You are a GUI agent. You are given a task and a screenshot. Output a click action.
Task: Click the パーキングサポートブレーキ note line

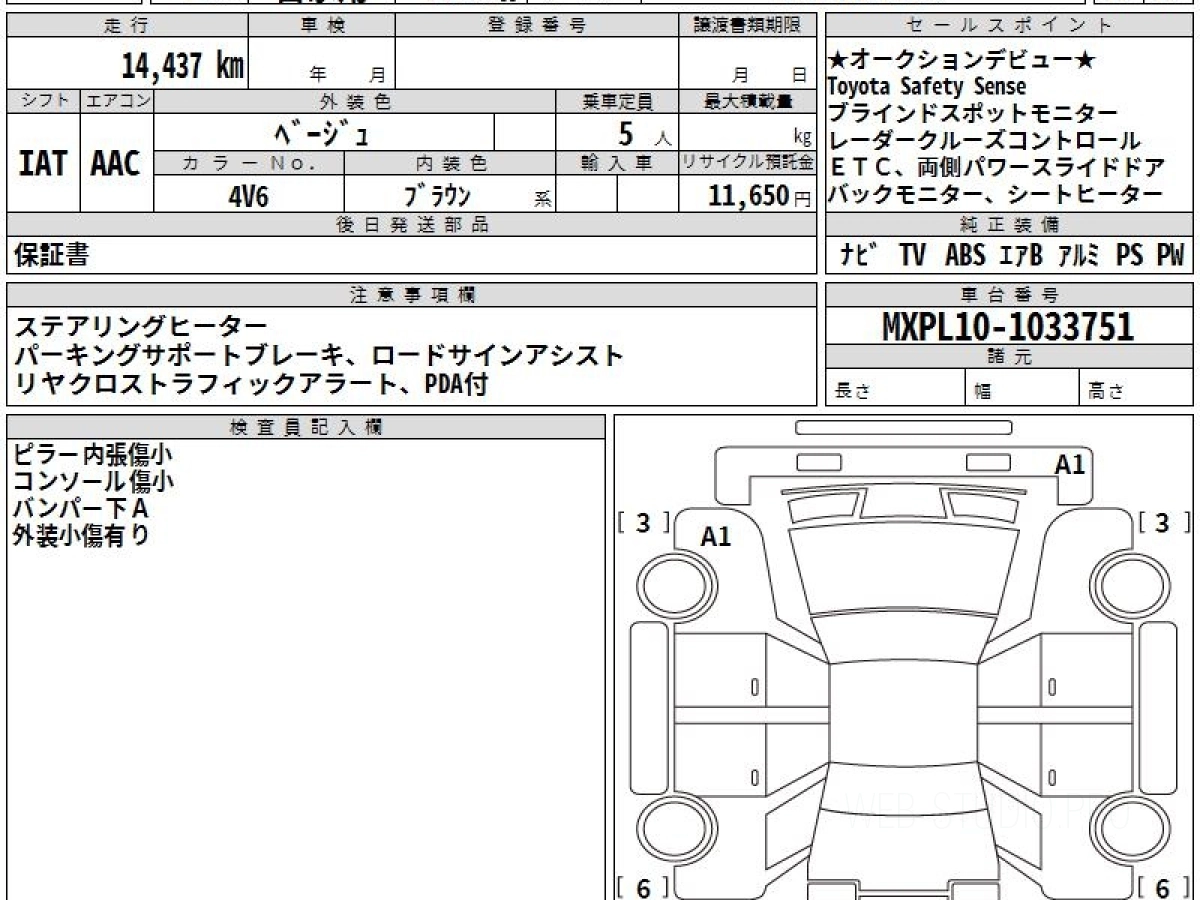319,355
